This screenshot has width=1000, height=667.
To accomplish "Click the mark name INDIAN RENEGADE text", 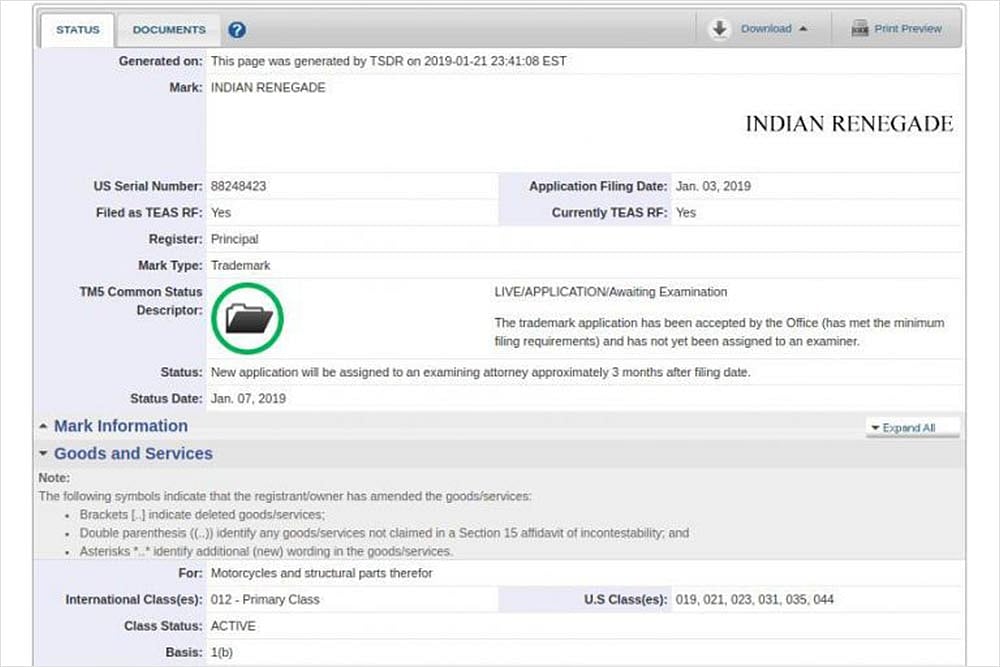I will coord(268,87).
